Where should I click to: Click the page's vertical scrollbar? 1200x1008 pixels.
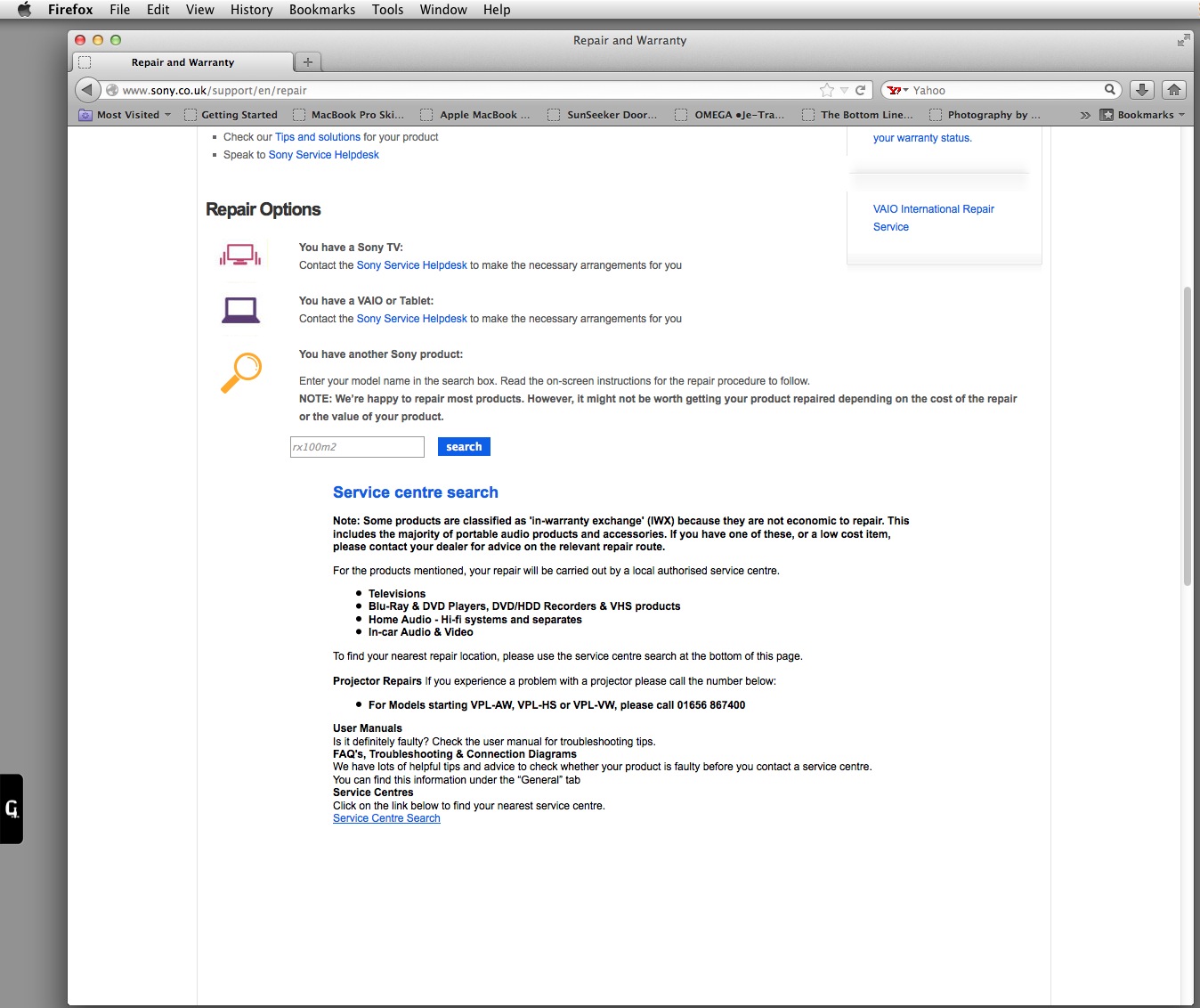point(1187,436)
